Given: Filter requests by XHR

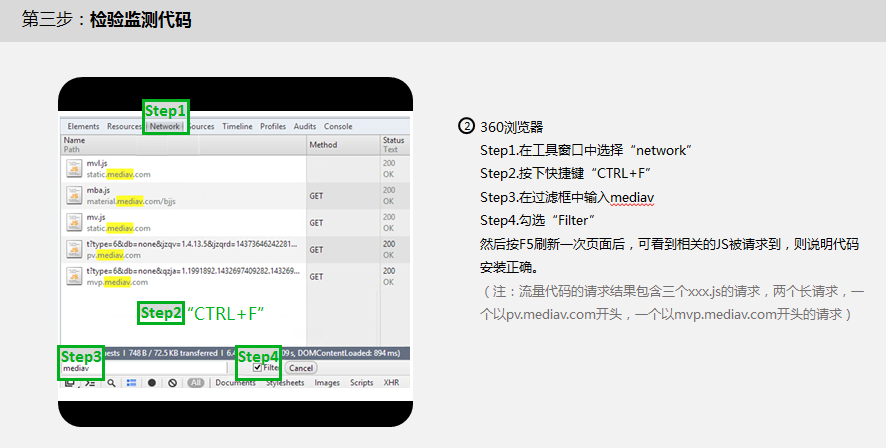Looking at the screenshot, I should [392, 383].
